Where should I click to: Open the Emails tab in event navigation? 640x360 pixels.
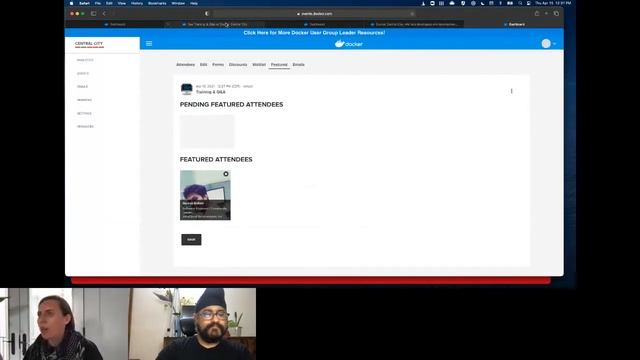pos(298,64)
